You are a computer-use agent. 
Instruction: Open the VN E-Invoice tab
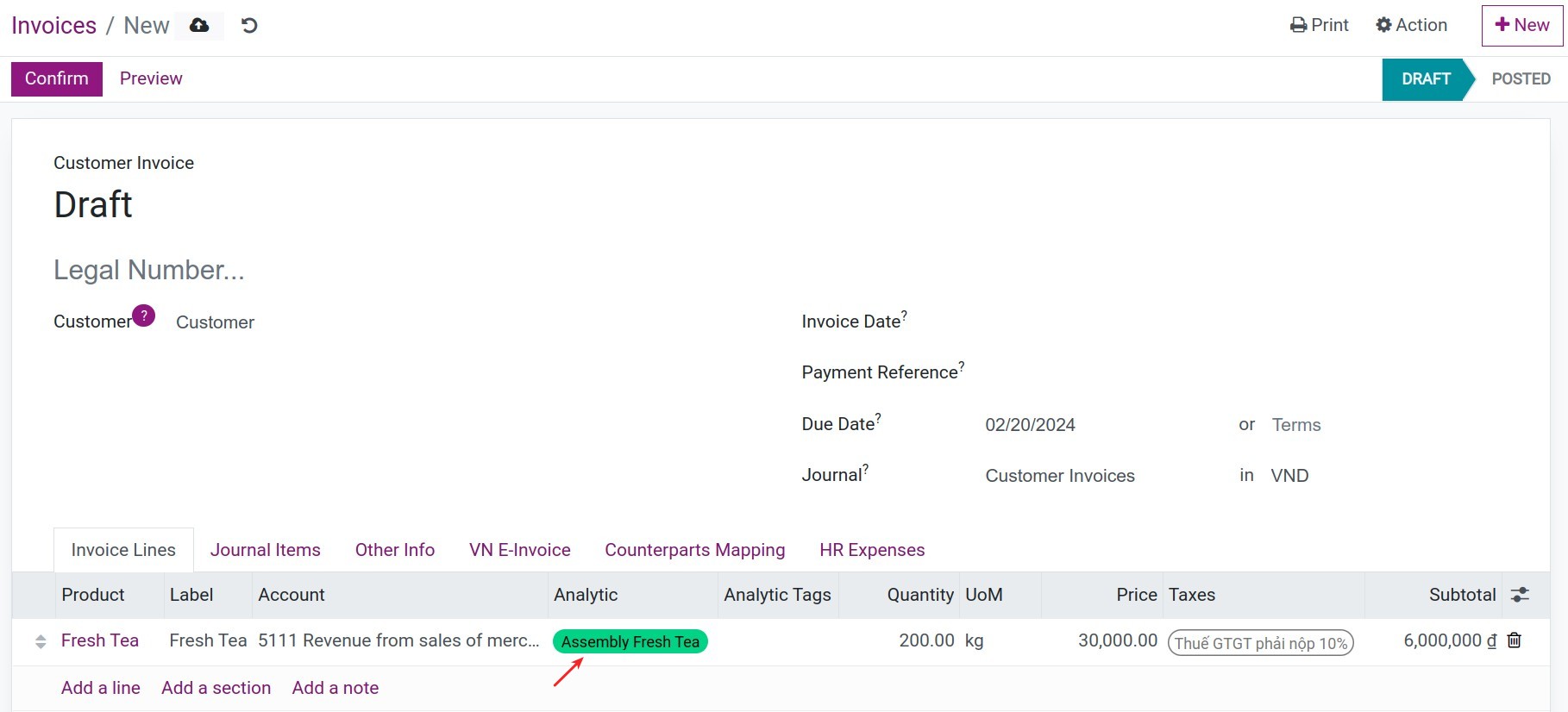520,550
